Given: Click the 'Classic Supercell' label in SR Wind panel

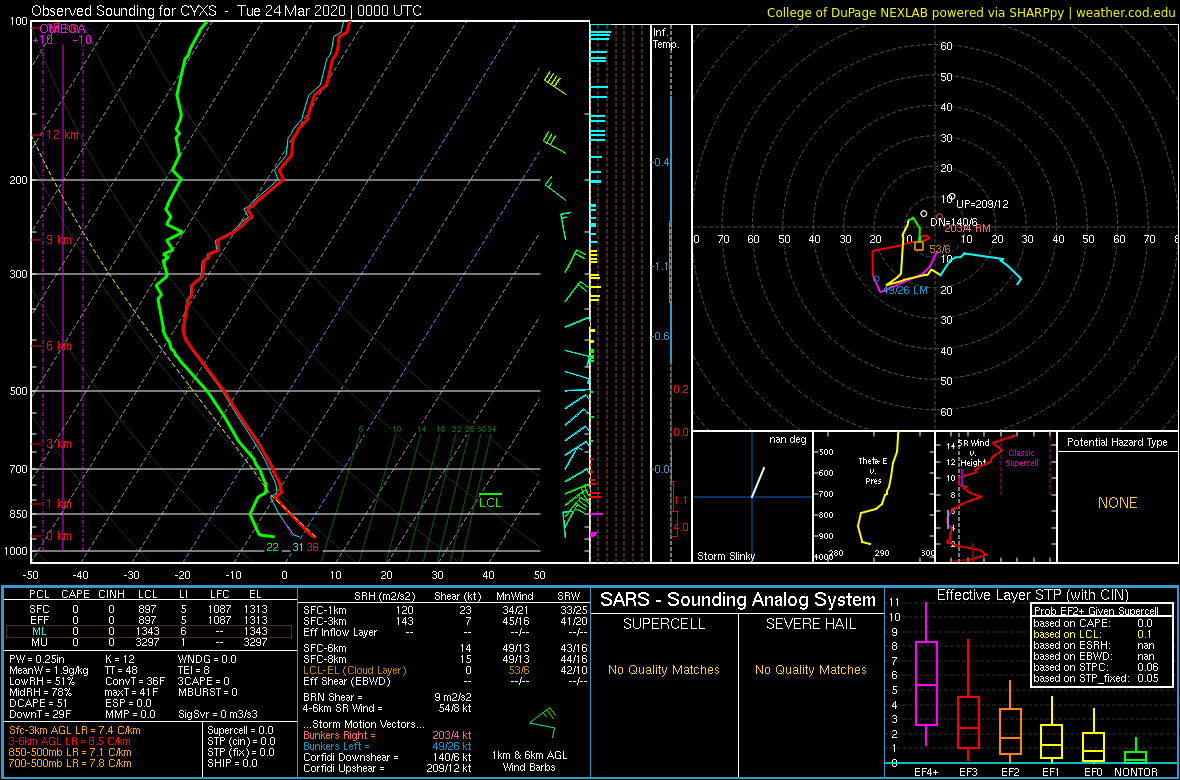Looking at the screenshot, I should pos(1023,457).
